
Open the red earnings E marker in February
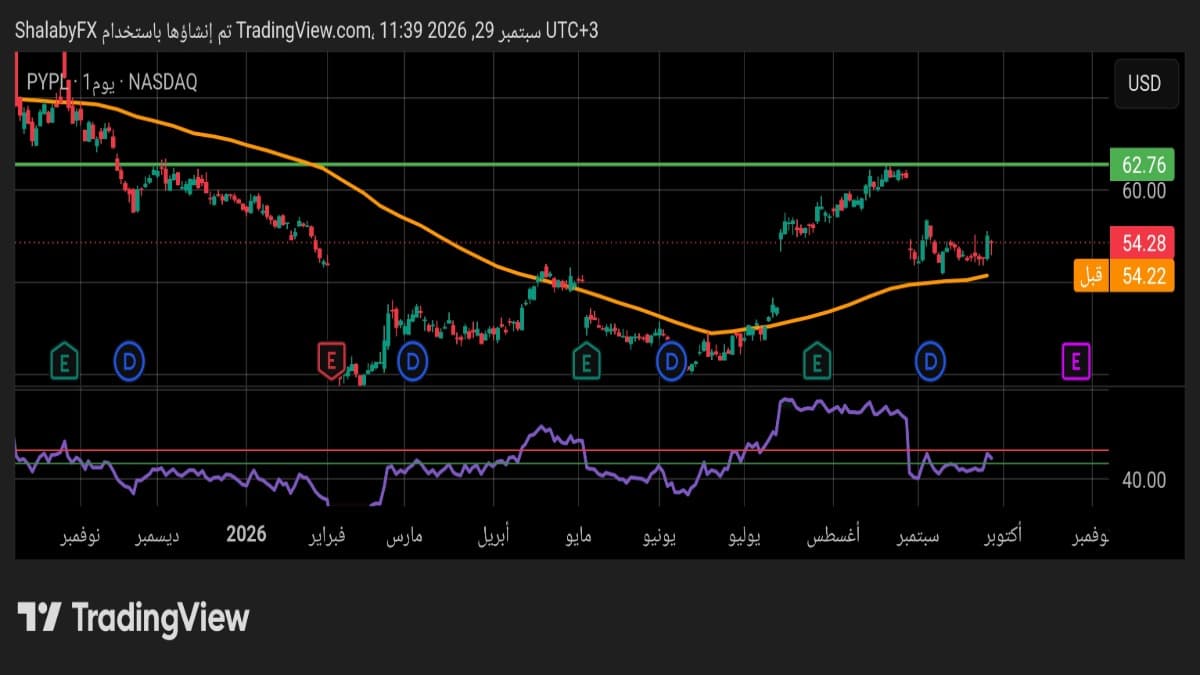[331, 359]
